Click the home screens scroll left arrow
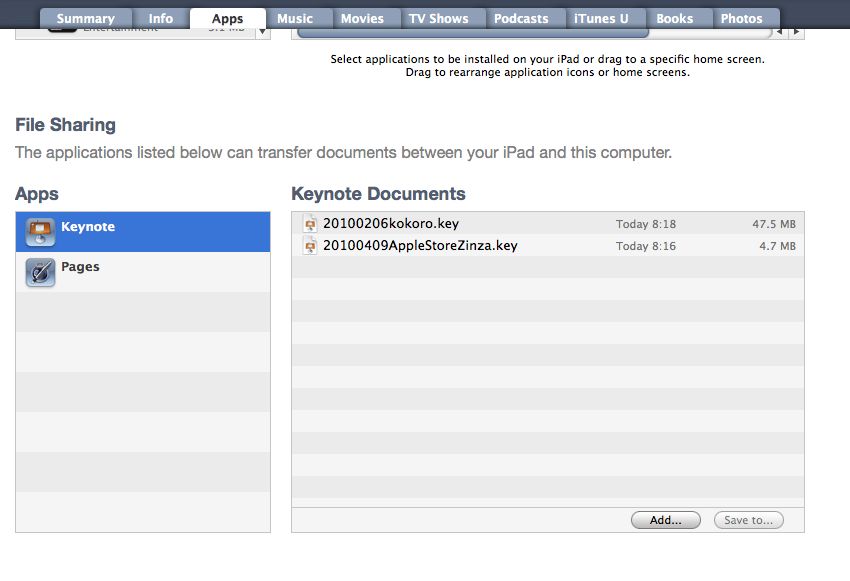Viewport: 850px width, 581px height. click(x=779, y=32)
